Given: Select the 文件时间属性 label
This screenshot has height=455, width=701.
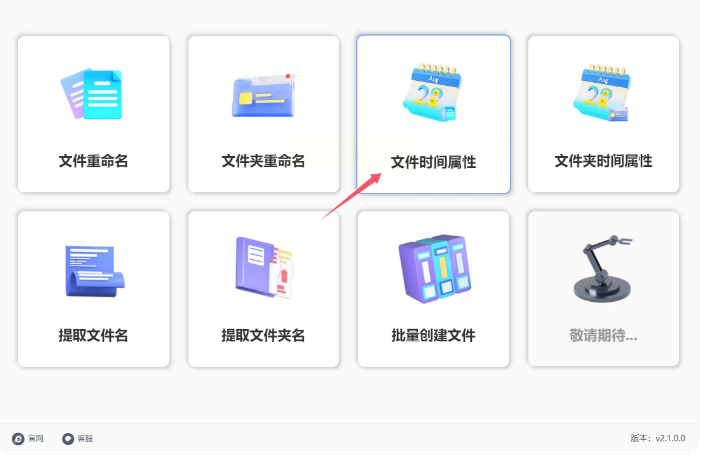Looking at the screenshot, I should click(433, 162).
